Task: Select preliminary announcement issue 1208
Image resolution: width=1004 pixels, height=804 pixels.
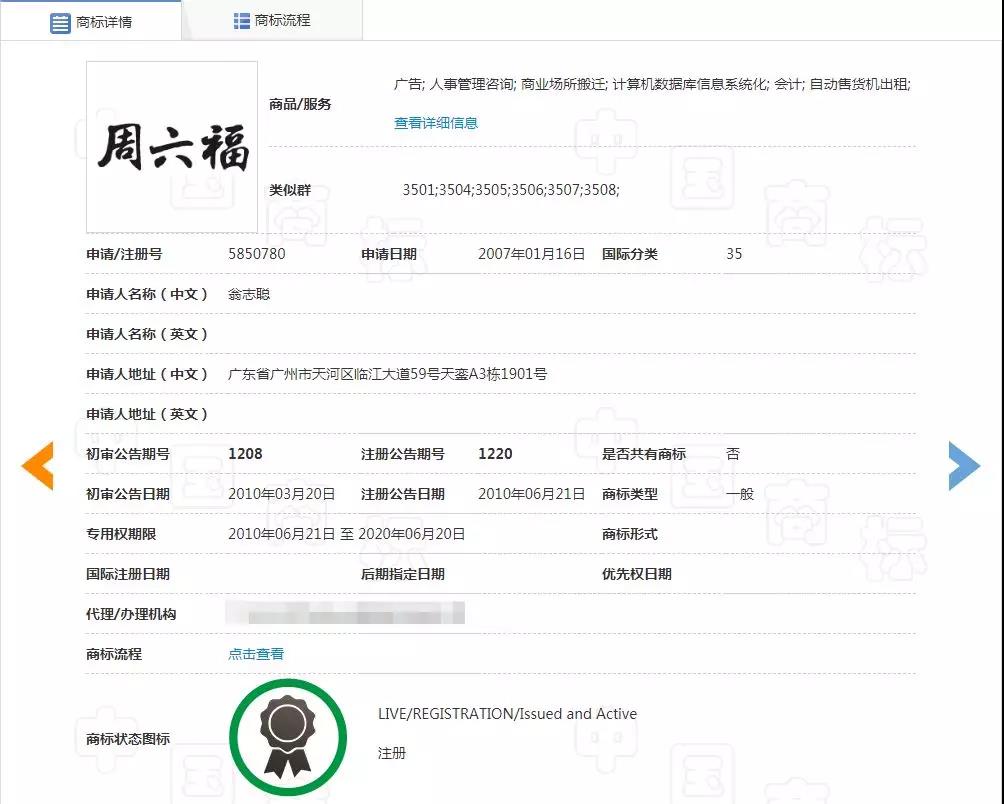Action: click(x=245, y=454)
